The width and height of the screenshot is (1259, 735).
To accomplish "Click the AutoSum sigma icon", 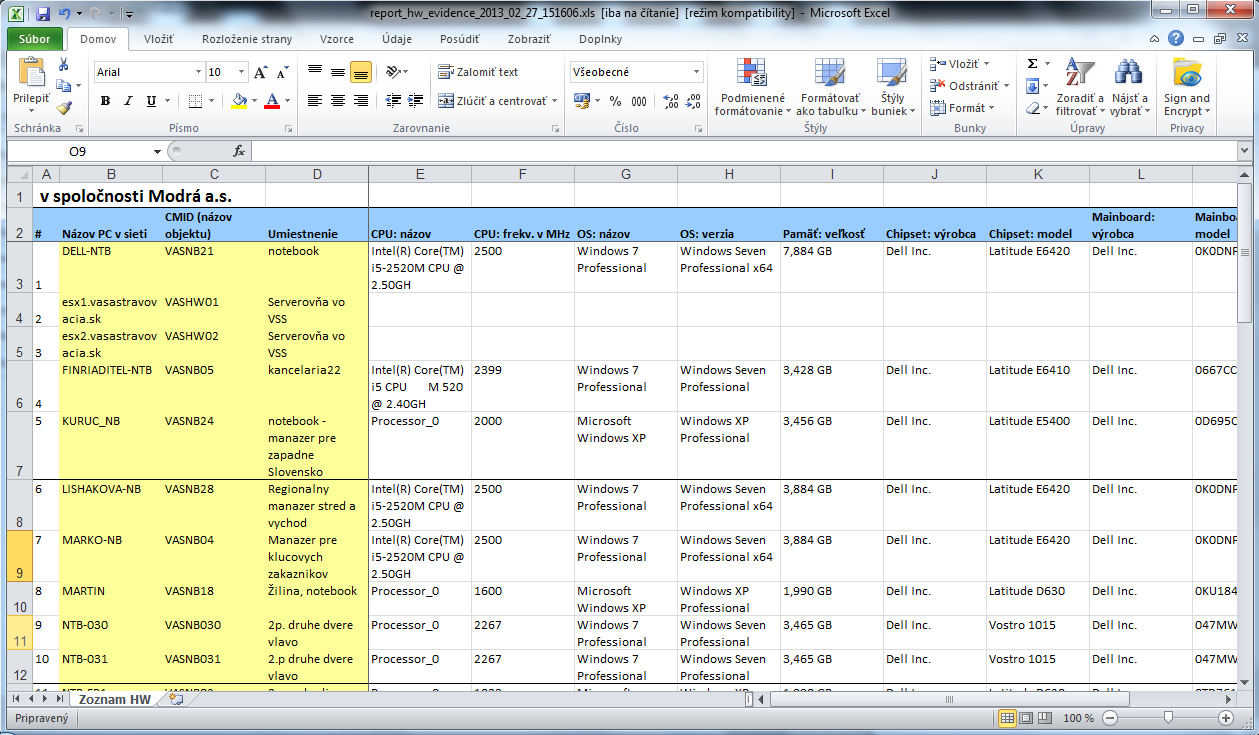I will (x=1033, y=63).
